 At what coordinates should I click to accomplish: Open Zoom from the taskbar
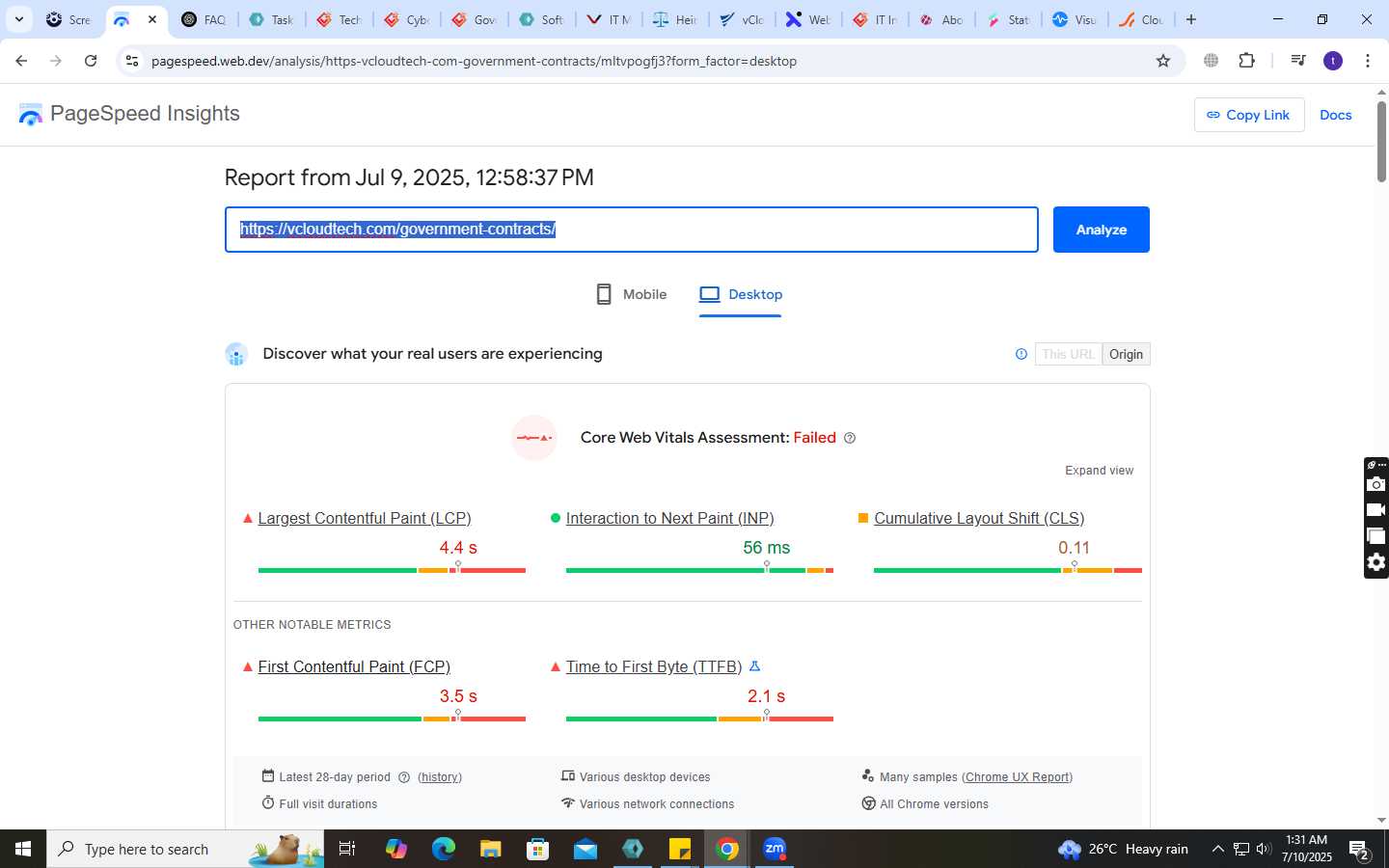click(x=775, y=849)
